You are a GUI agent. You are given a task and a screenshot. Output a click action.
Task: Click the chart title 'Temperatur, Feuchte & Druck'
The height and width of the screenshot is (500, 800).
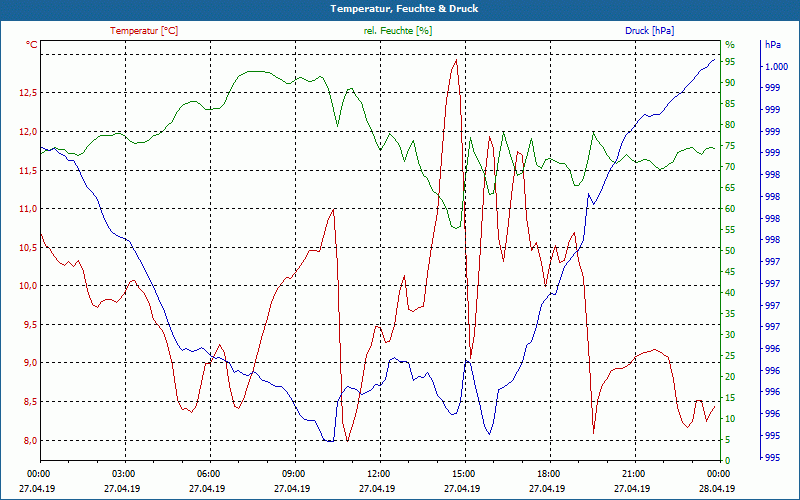pos(404,9)
